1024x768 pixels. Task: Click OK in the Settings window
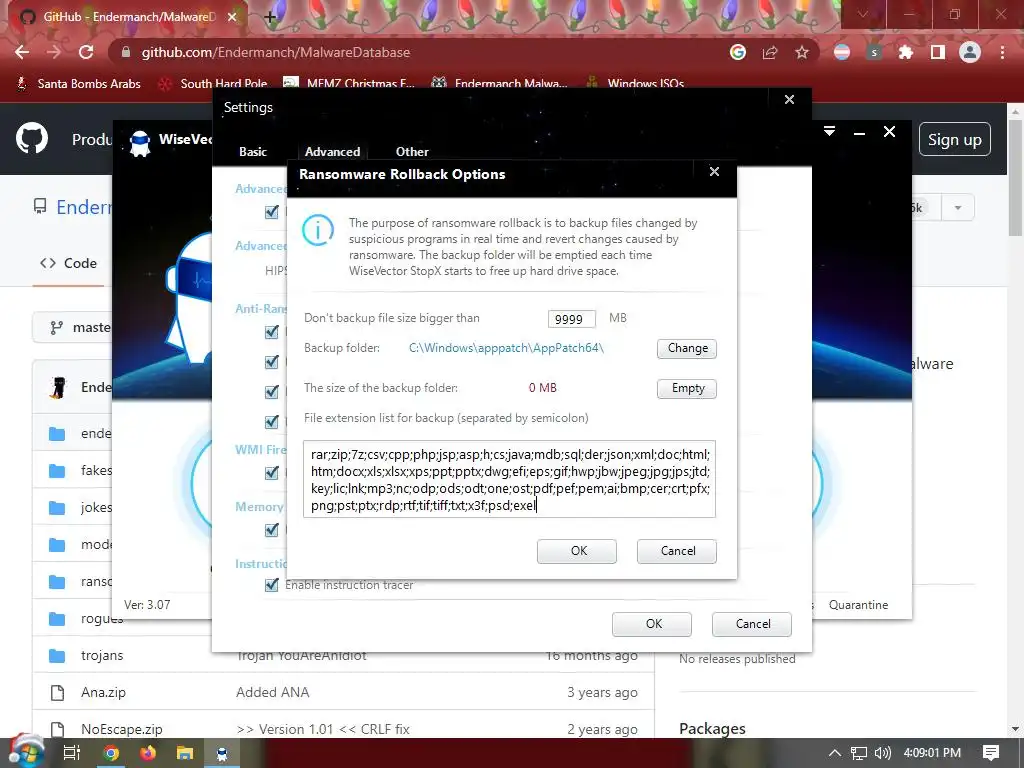coord(652,624)
